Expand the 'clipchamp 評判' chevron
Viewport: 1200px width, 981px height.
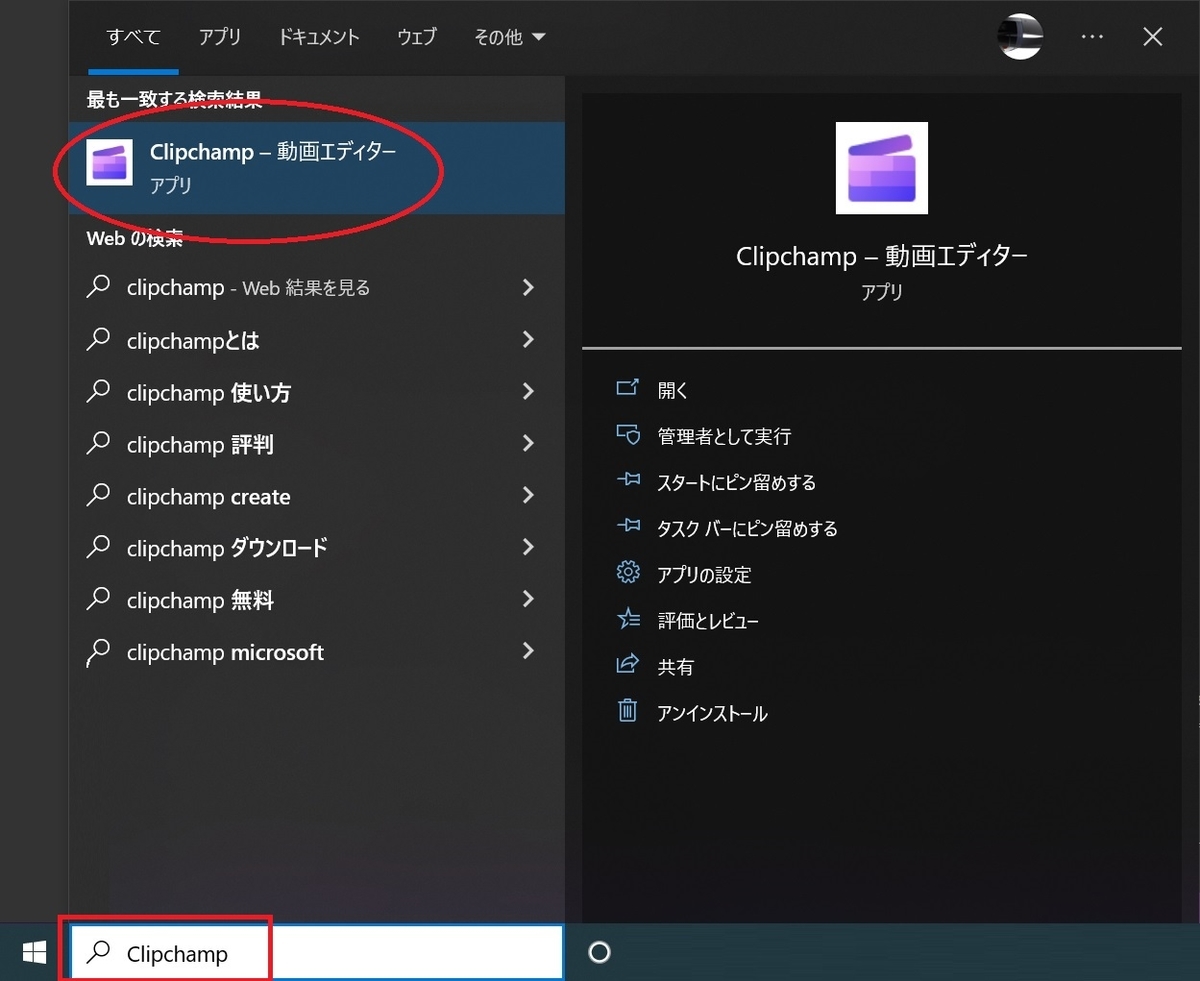(529, 444)
